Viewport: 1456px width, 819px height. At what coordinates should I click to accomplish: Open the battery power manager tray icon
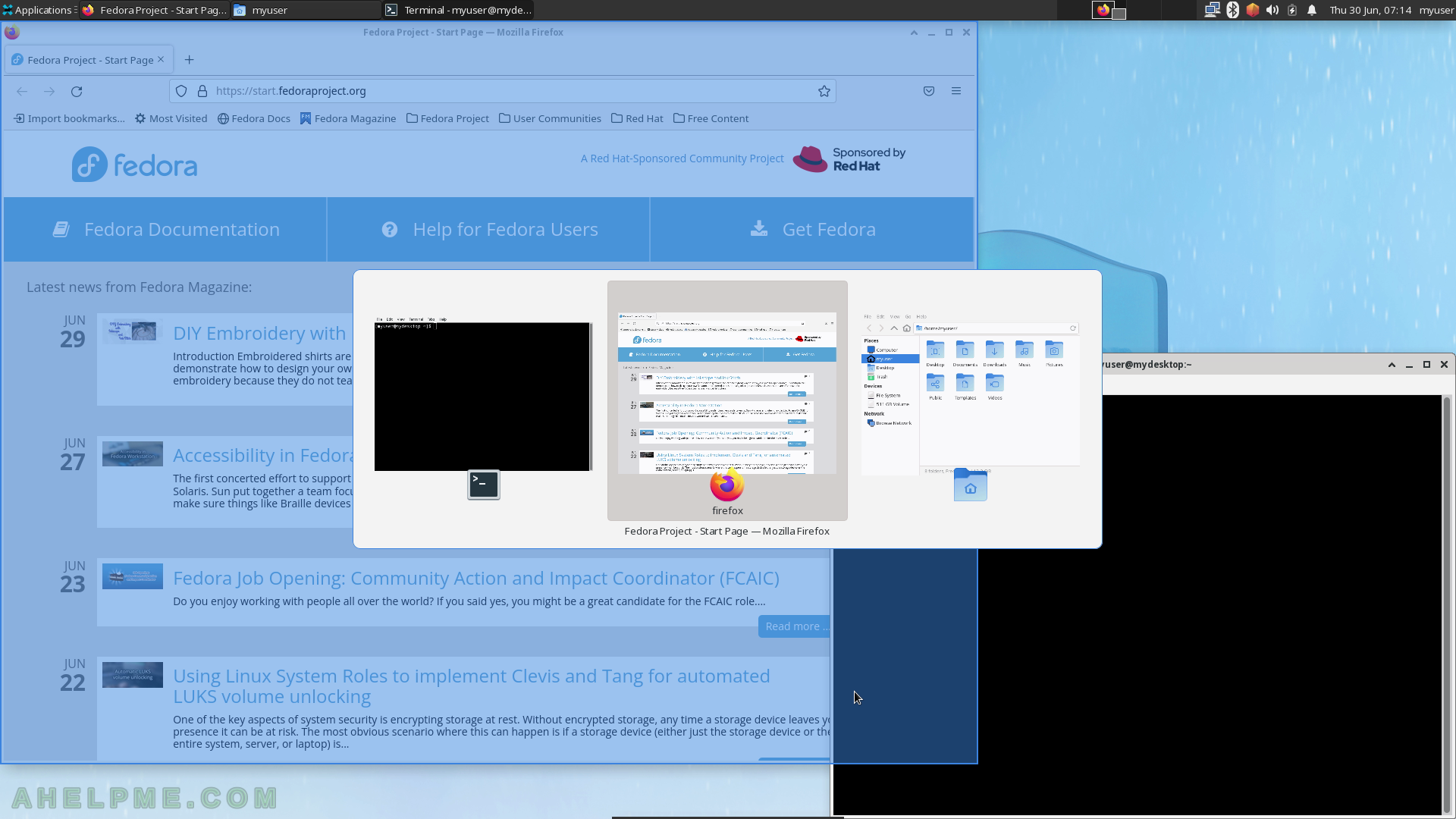pyautogui.click(x=1292, y=10)
